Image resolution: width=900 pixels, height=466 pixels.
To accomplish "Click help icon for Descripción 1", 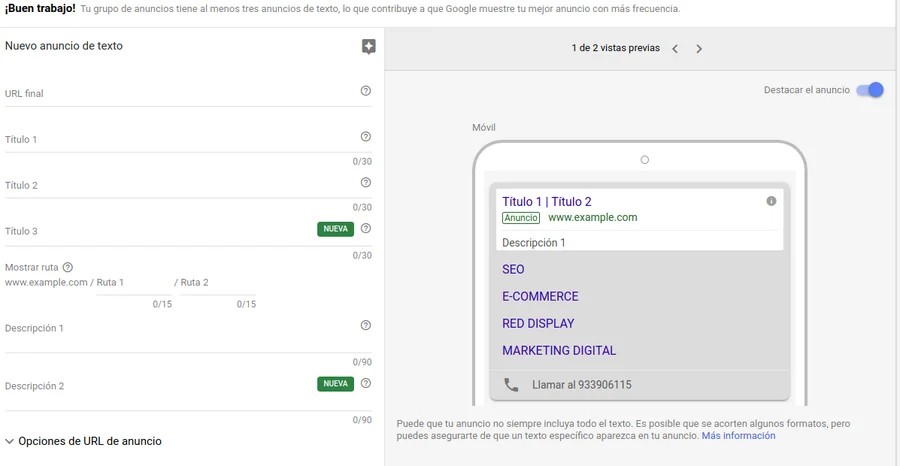I will point(366,326).
